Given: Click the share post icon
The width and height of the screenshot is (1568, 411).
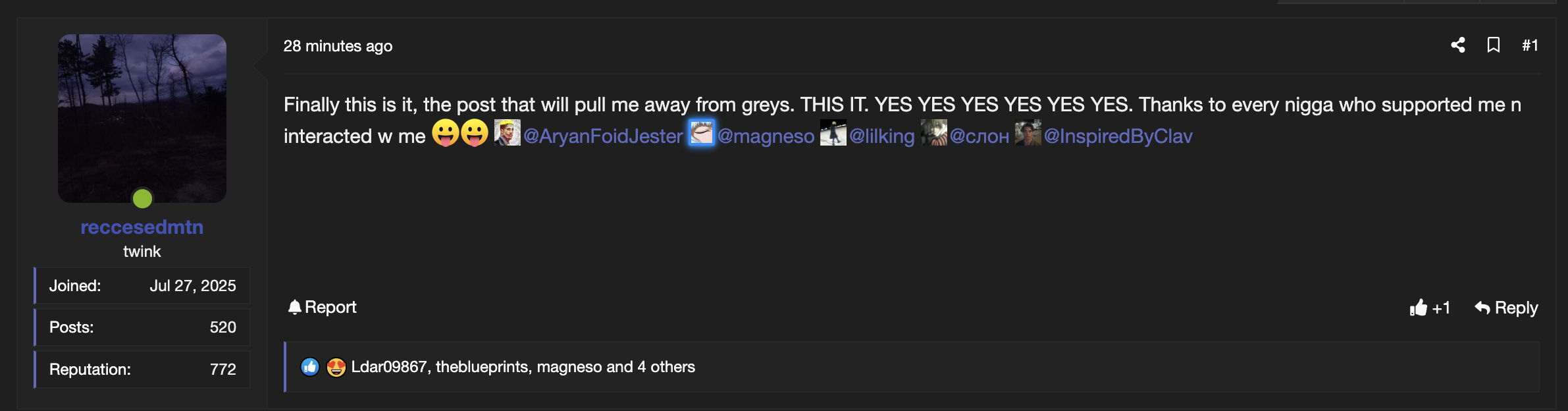Looking at the screenshot, I should pyautogui.click(x=1458, y=45).
